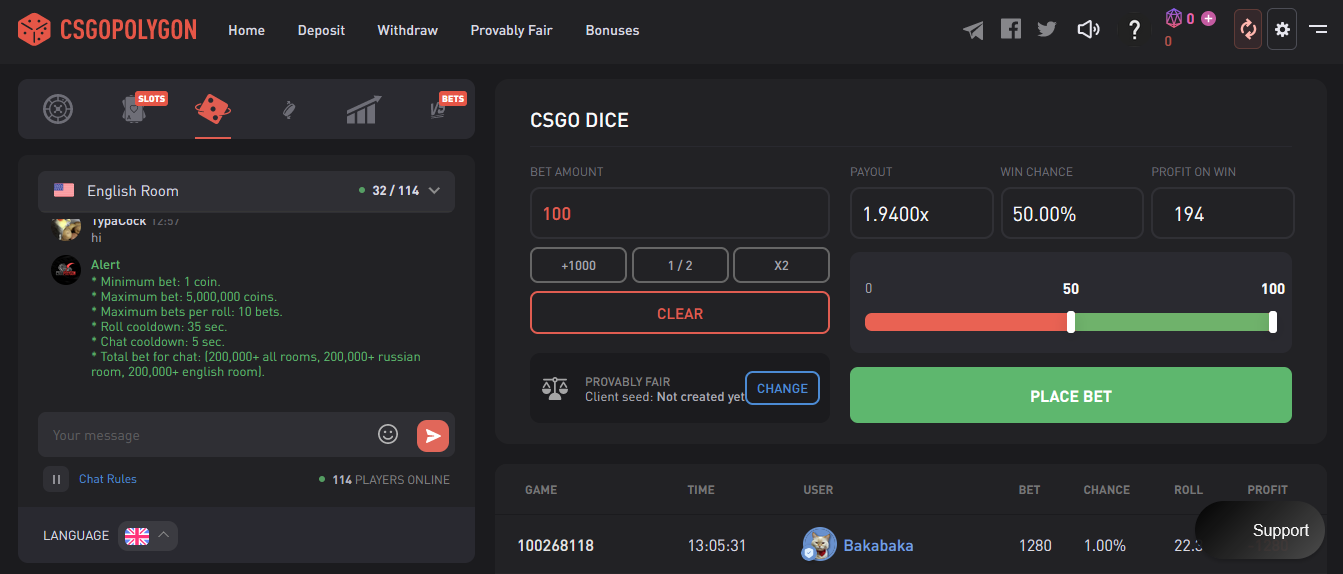Viewport: 1343px width, 574px height.
Task: Open the Provably Fair menu item
Action: click(511, 30)
